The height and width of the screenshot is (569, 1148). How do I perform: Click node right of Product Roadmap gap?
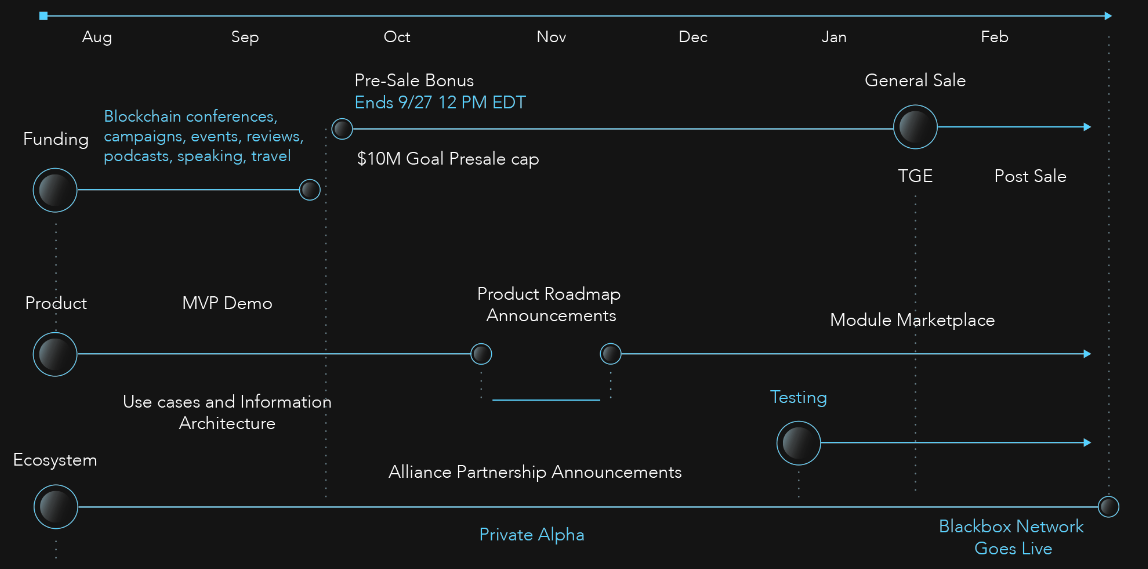pyautogui.click(x=610, y=354)
